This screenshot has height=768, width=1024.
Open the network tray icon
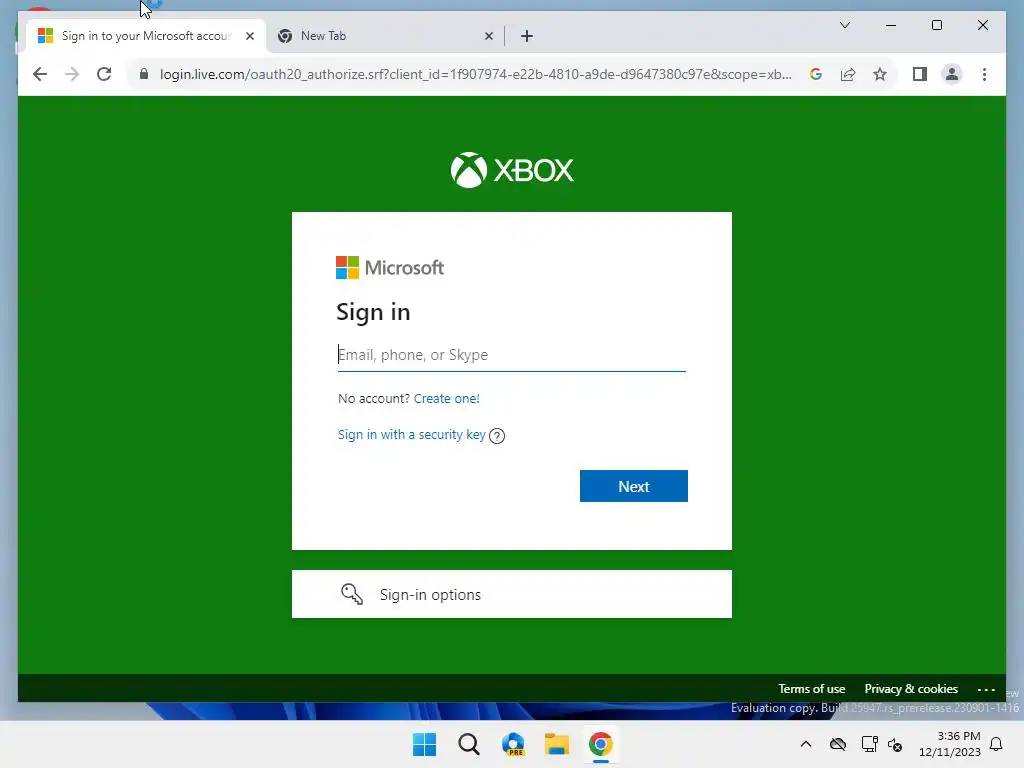[869, 744]
